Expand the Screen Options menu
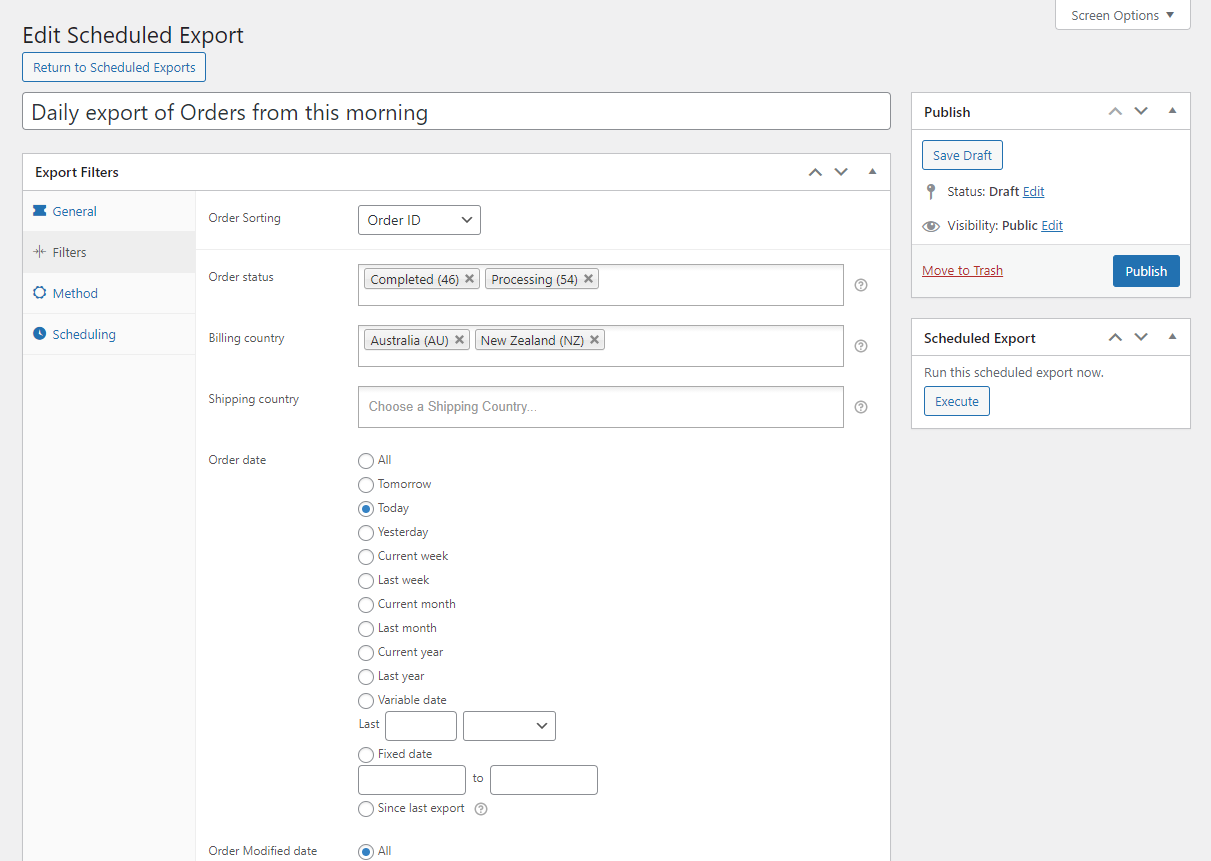Image resolution: width=1211 pixels, height=861 pixels. [1122, 15]
